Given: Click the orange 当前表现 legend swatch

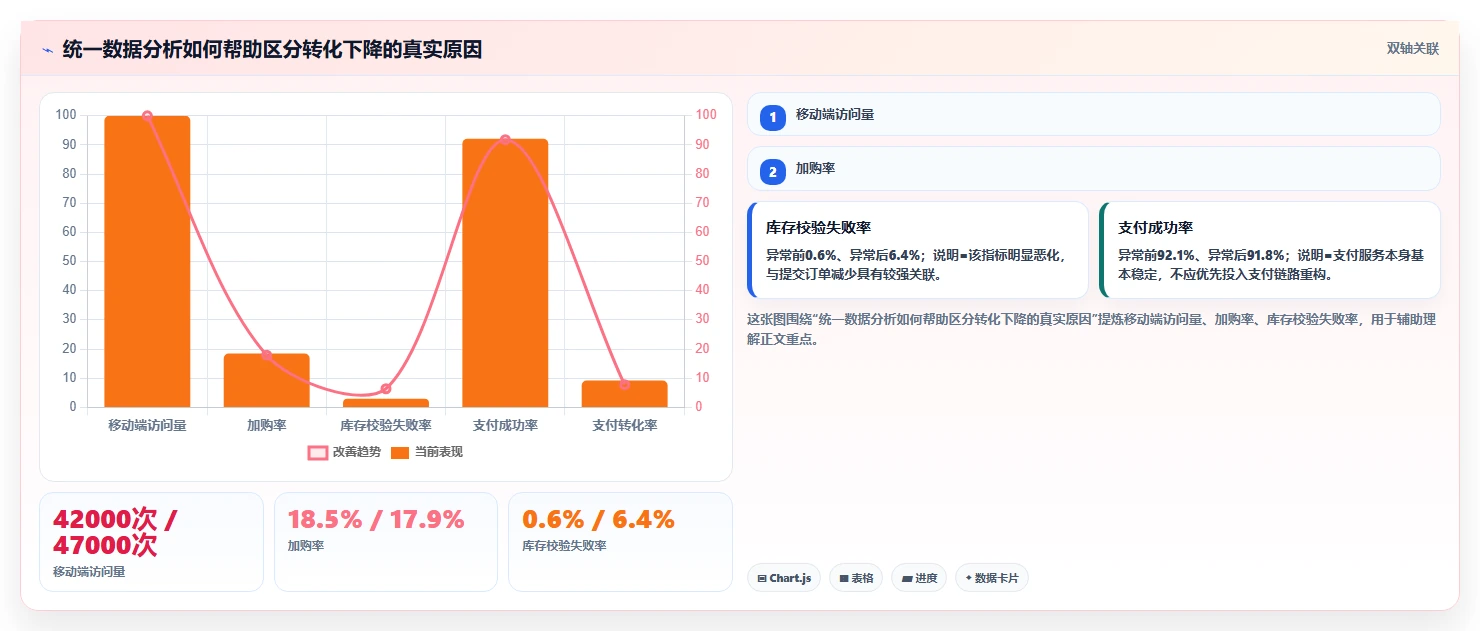Looking at the screenshot, I should point(400,452).
